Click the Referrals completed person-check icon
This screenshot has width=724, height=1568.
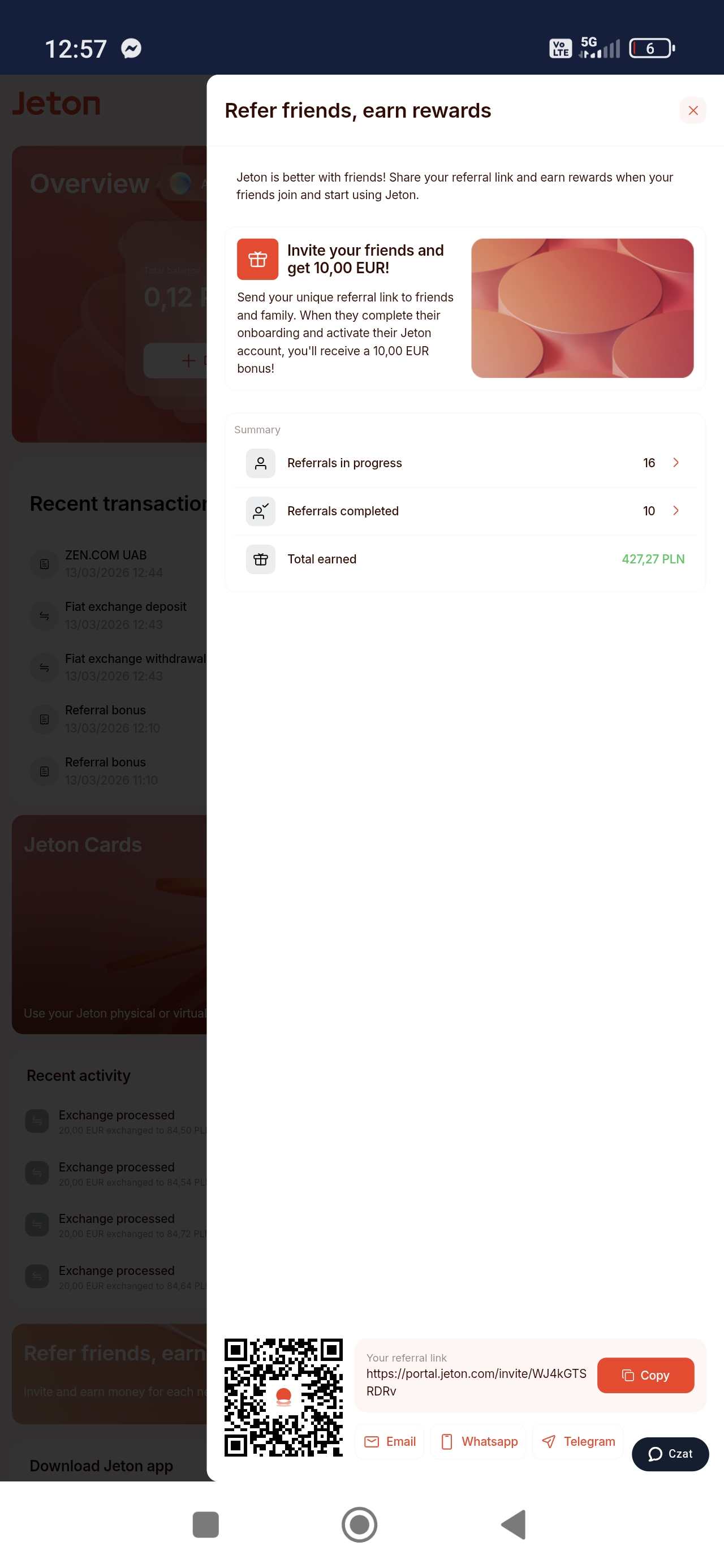coord(261,511)
